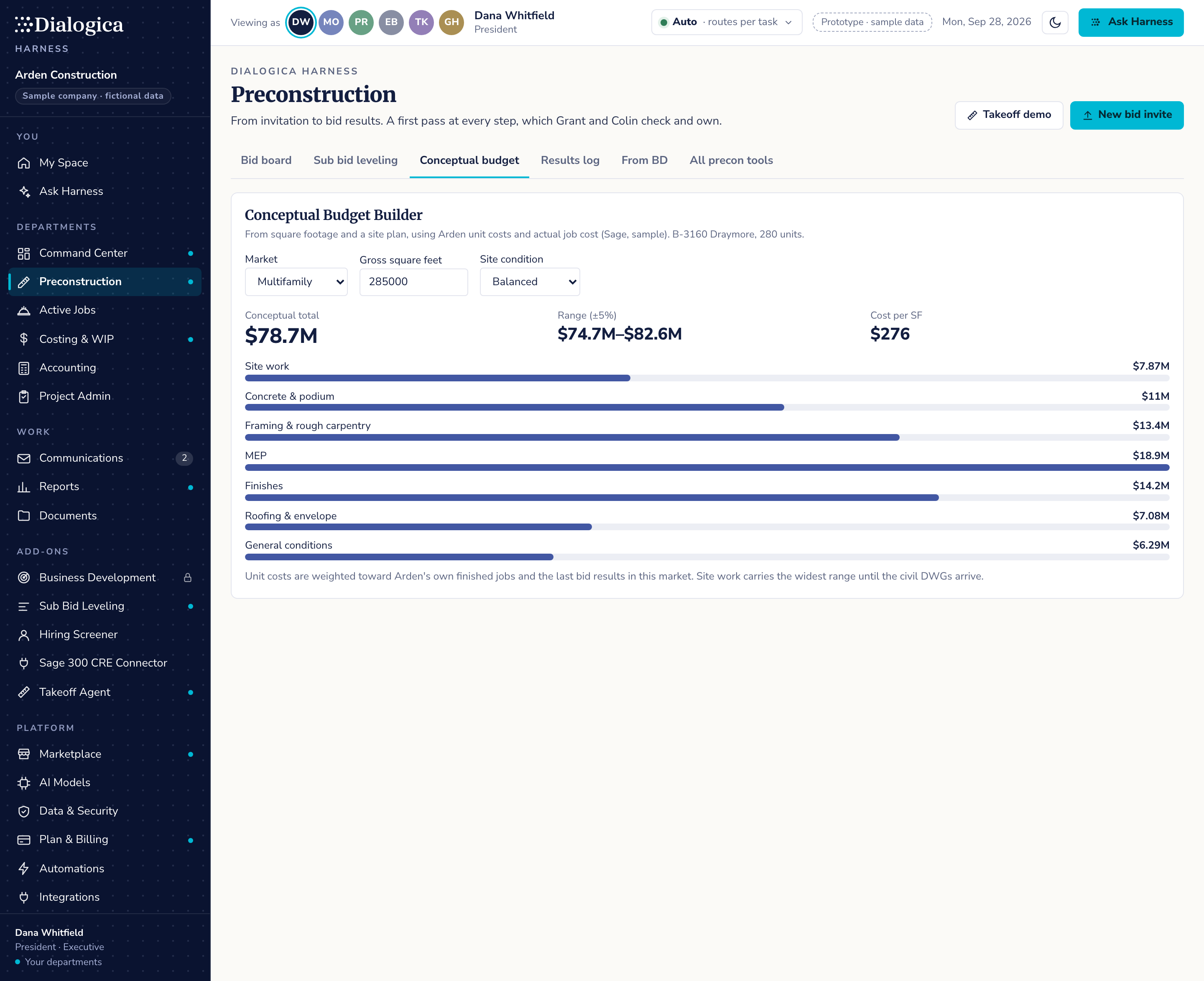This screenshot has width=1204, height=981.
Task: Open the Results log tab
Action: coord(570,161)
